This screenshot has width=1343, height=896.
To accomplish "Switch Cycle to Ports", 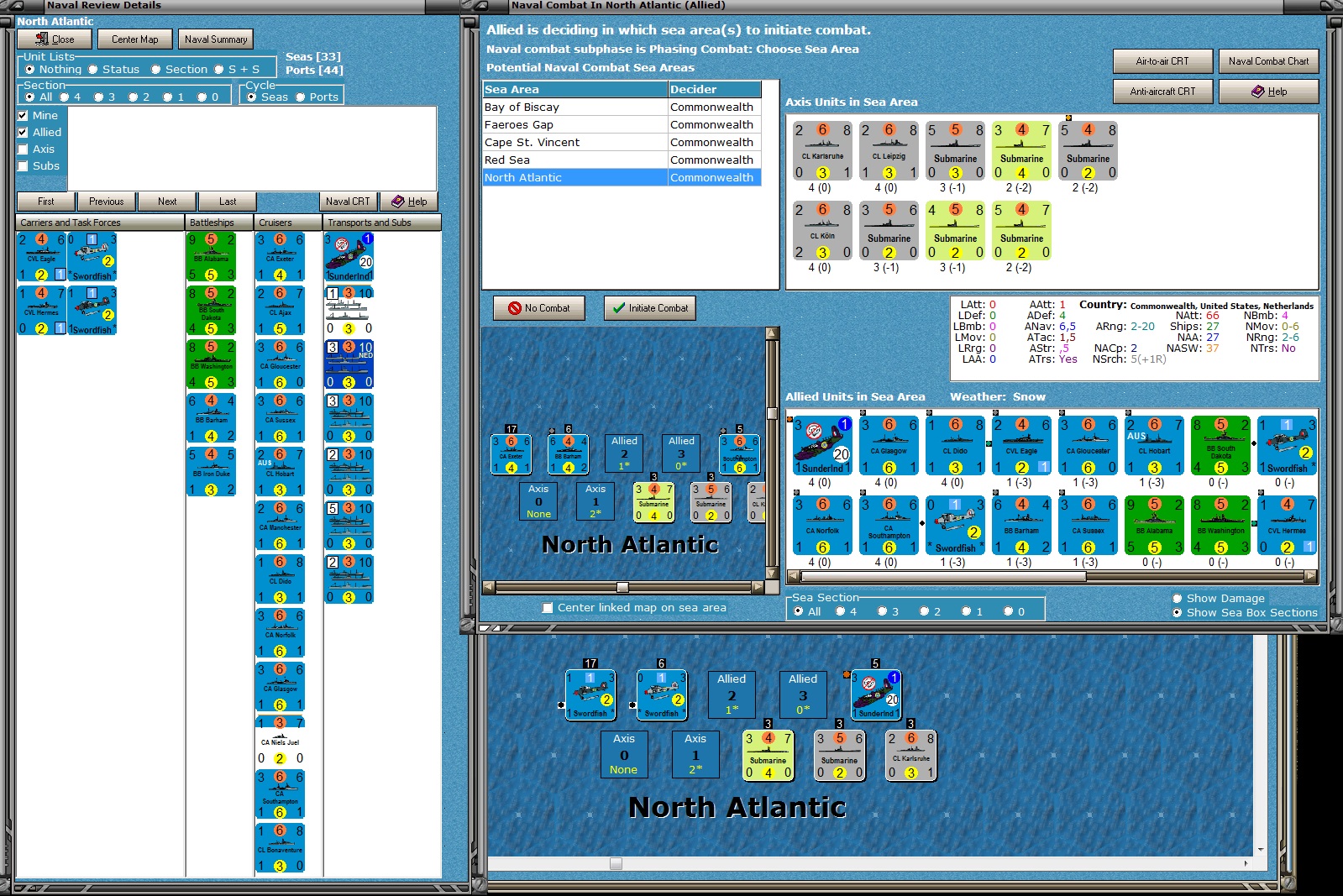I will (300, 97).
